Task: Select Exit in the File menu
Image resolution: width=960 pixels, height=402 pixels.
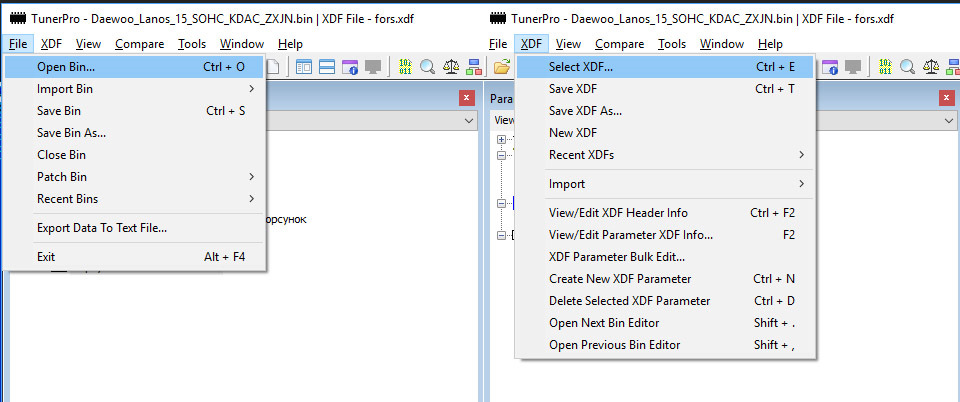Action: tap(134, 257)
